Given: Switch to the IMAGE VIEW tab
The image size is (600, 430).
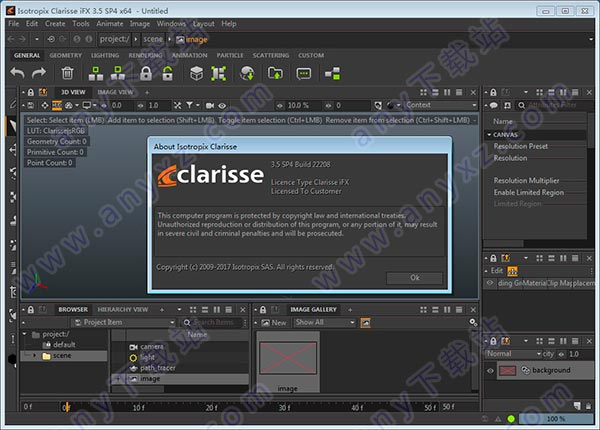Looking at the screenshot, I should click(x=115, y=92).
